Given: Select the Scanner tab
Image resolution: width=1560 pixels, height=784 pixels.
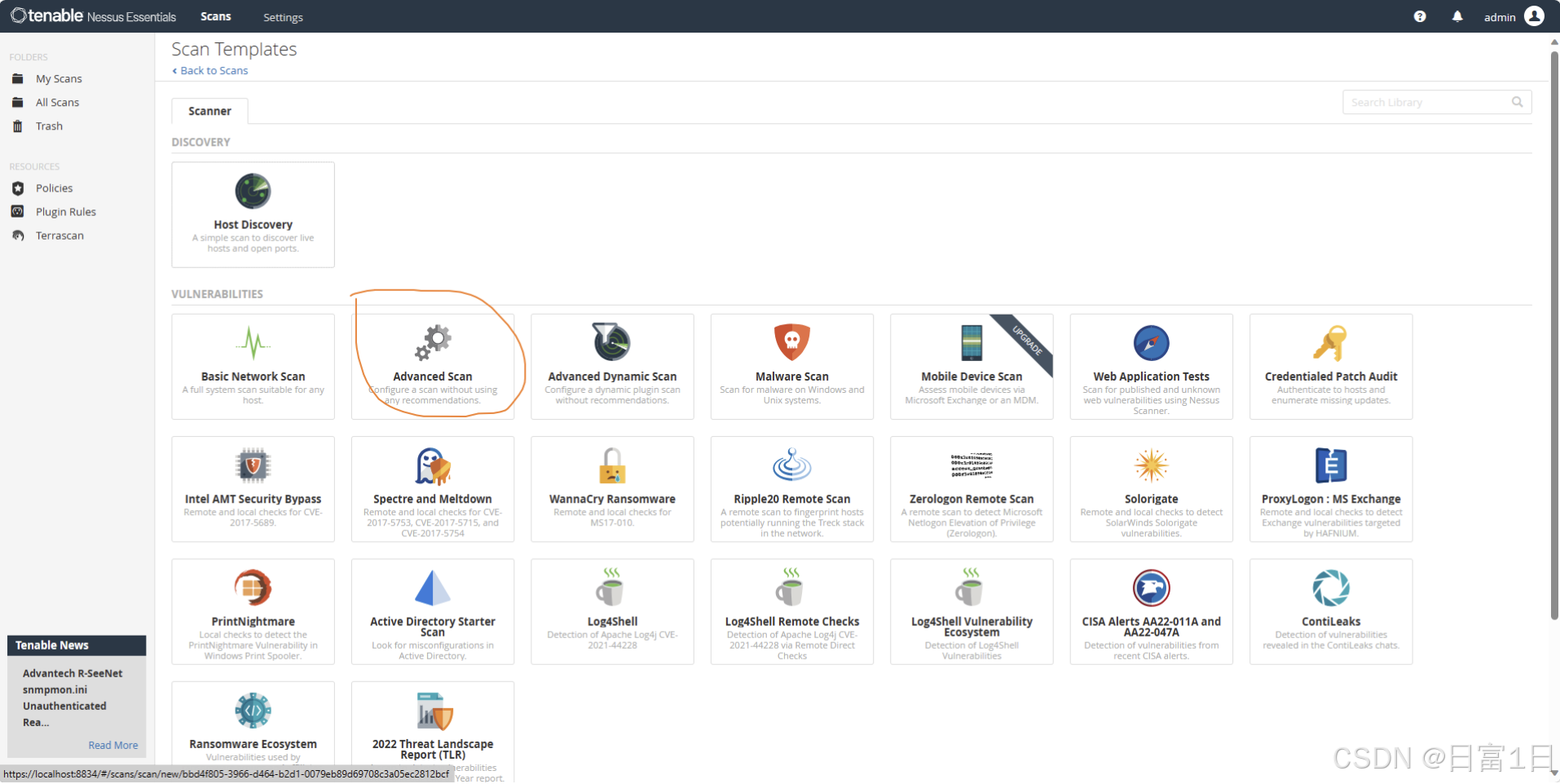Looking at the screenshot, I should 209,111.
